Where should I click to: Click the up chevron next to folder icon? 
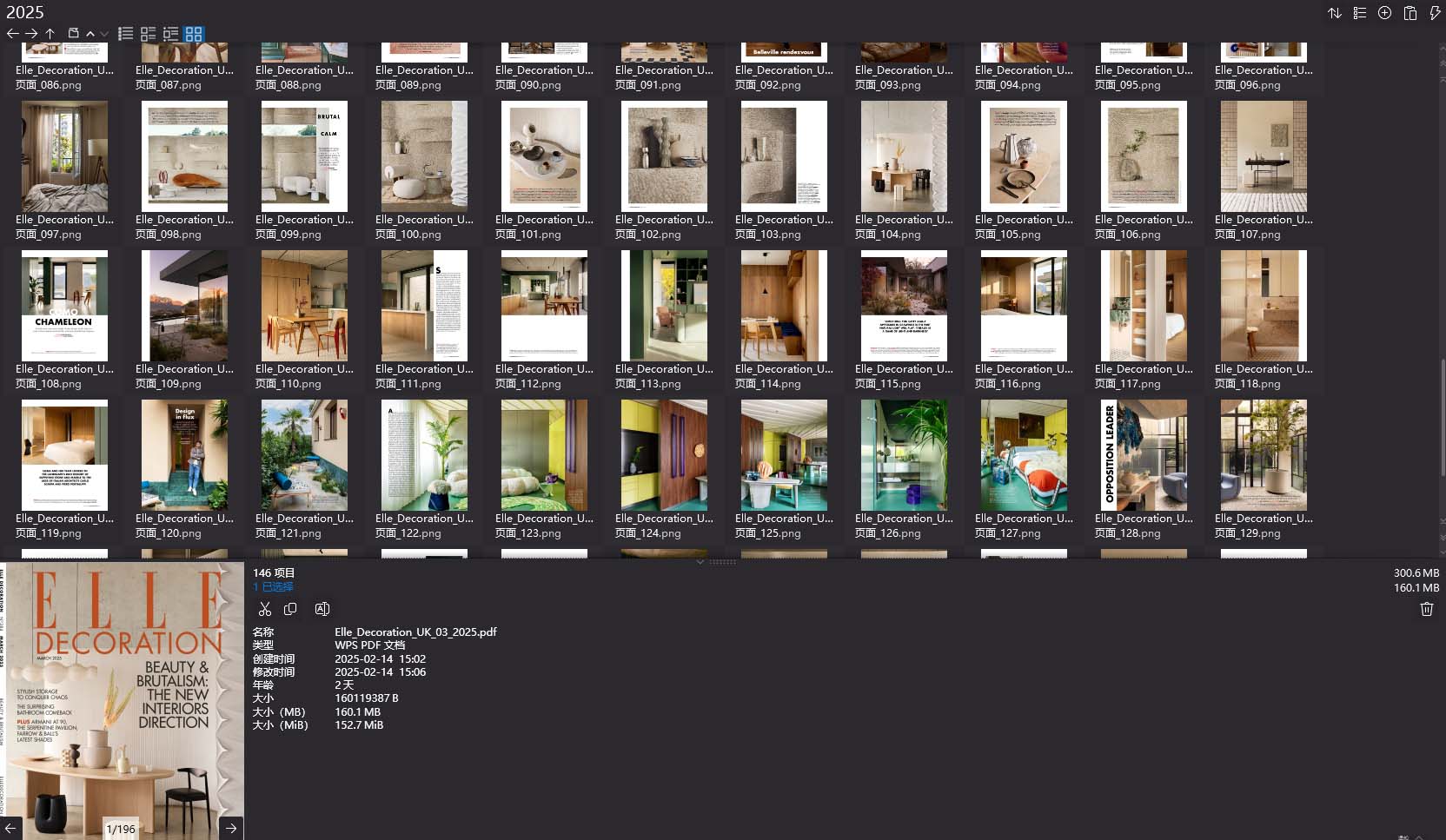pos(90,33)
